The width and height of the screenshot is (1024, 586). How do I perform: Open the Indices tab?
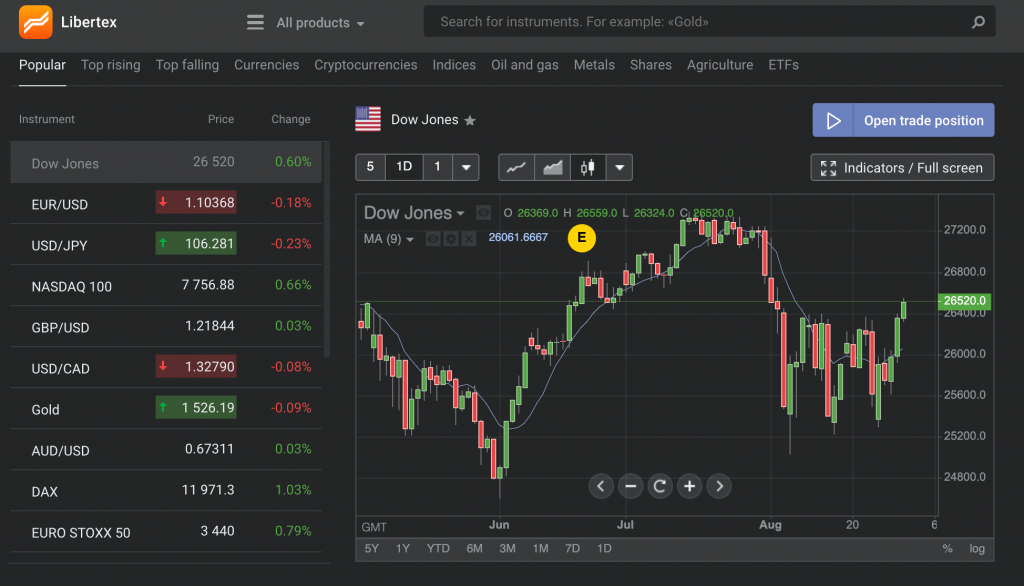[454, 65]
